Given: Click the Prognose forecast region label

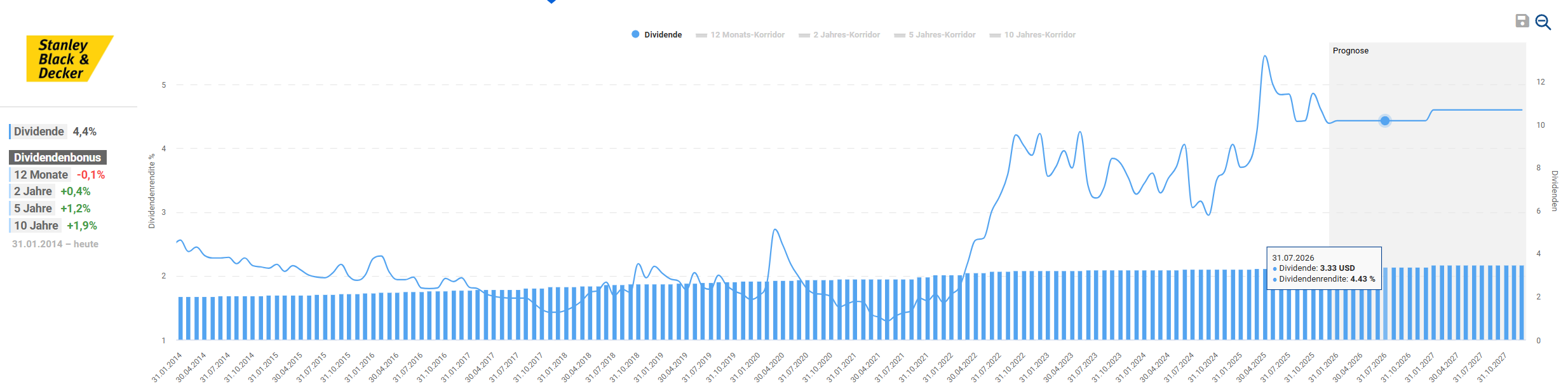Looking at the screenshot, I should 1350,51.
